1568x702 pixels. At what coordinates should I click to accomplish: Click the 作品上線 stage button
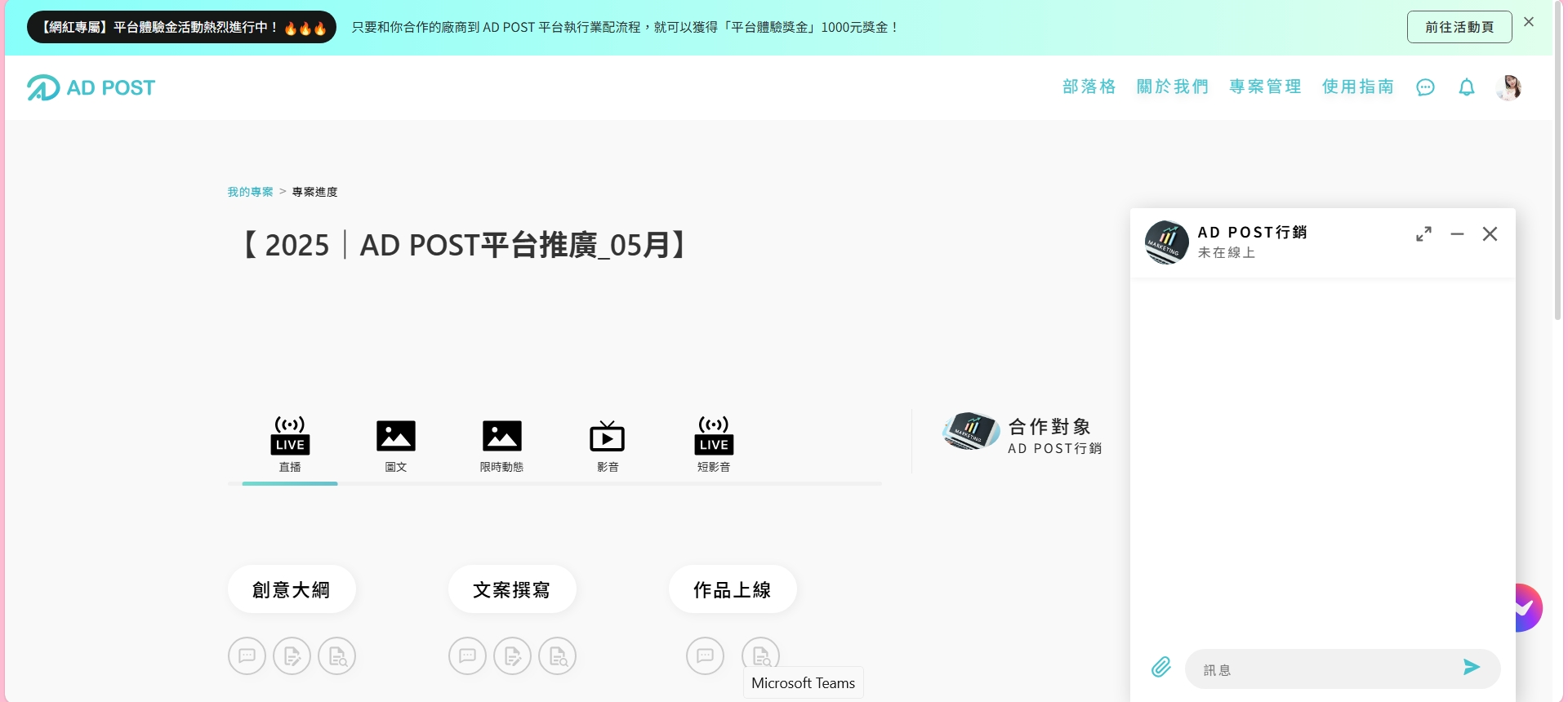pos(733,589)
